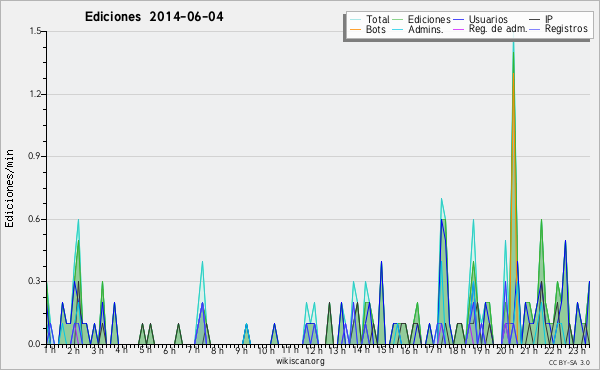Viewport: 600px width, 370px height.
Task: Click the y-axis value 0.6
Action: (x=35, y=219)
